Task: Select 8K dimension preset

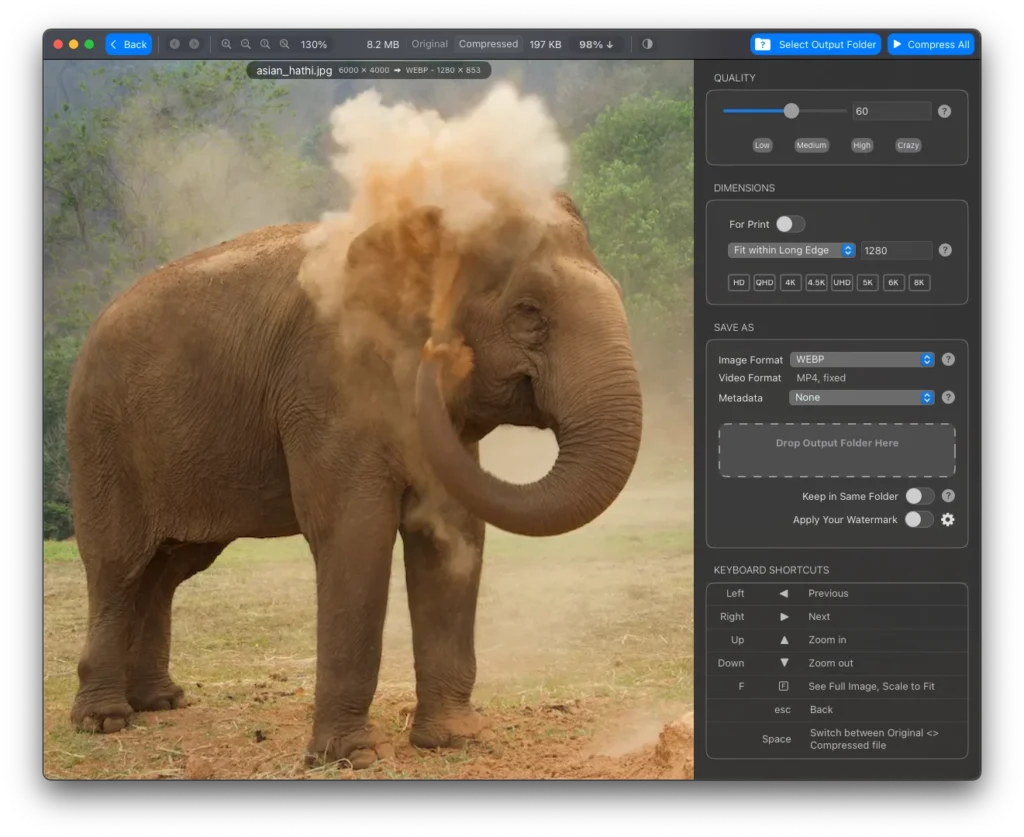Action: [919, 283]
